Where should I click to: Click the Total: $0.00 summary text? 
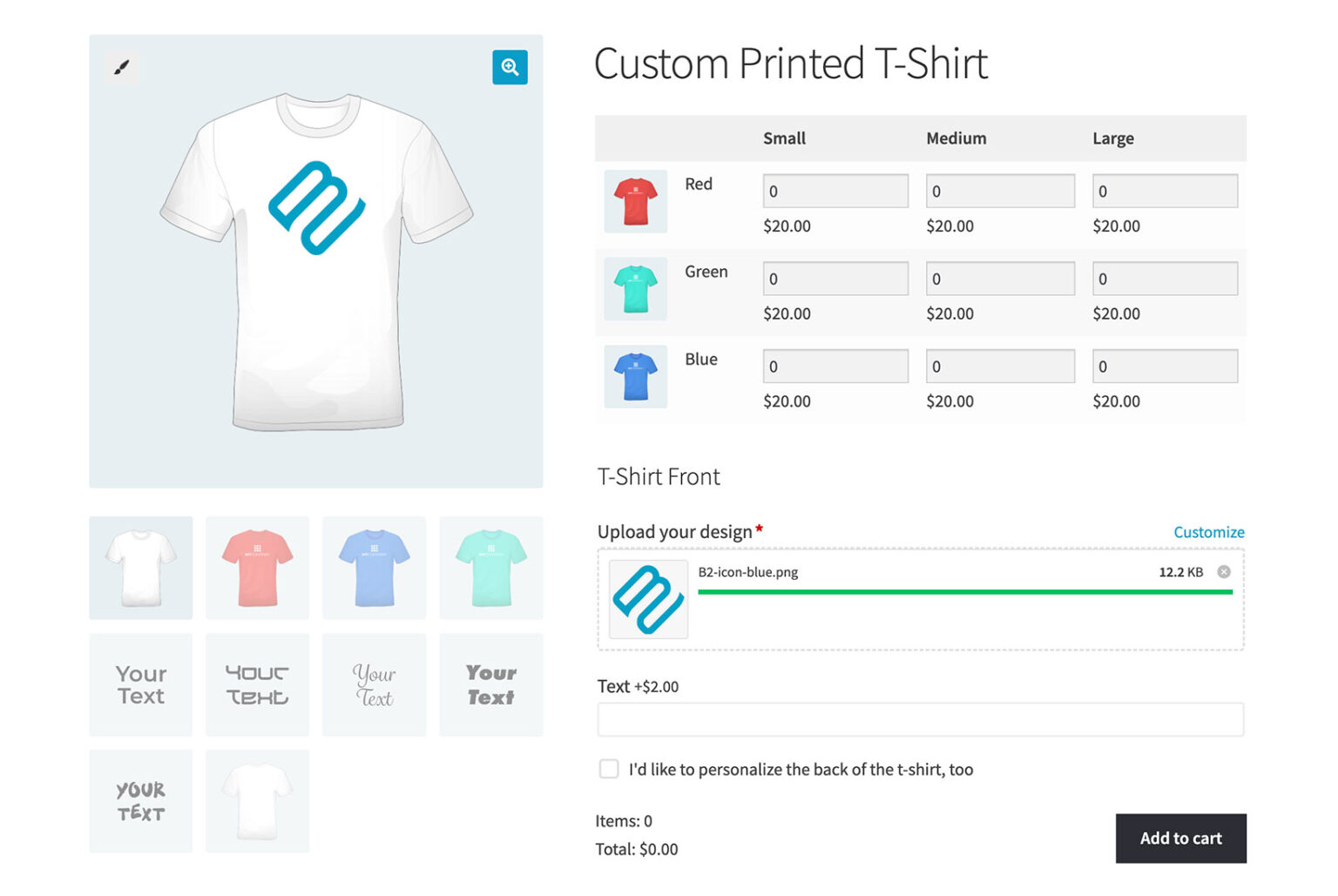tap(637, 849)
